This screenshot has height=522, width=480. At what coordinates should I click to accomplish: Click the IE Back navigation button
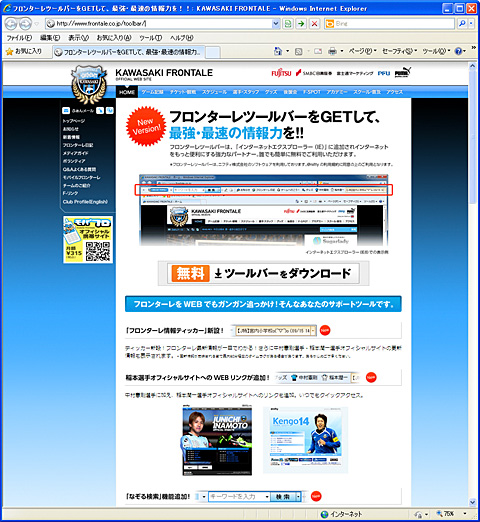pos(11,24)
